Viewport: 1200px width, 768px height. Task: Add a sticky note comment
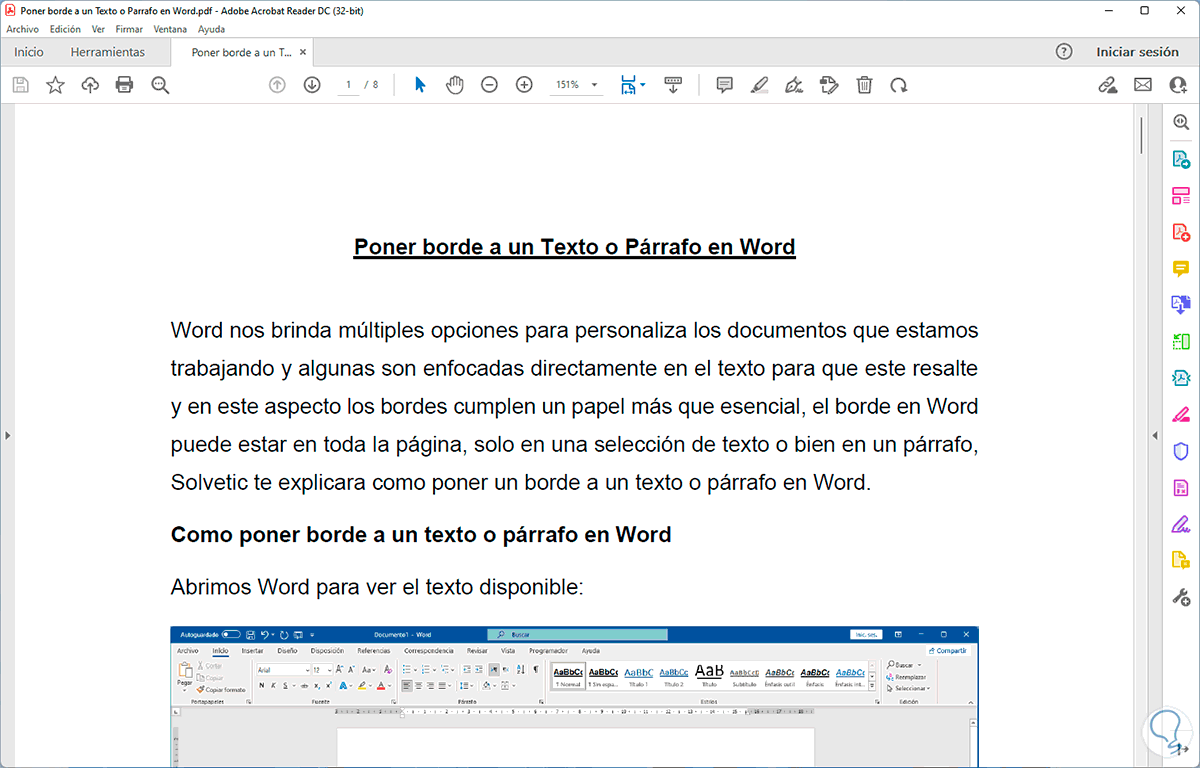click(725, 85)
